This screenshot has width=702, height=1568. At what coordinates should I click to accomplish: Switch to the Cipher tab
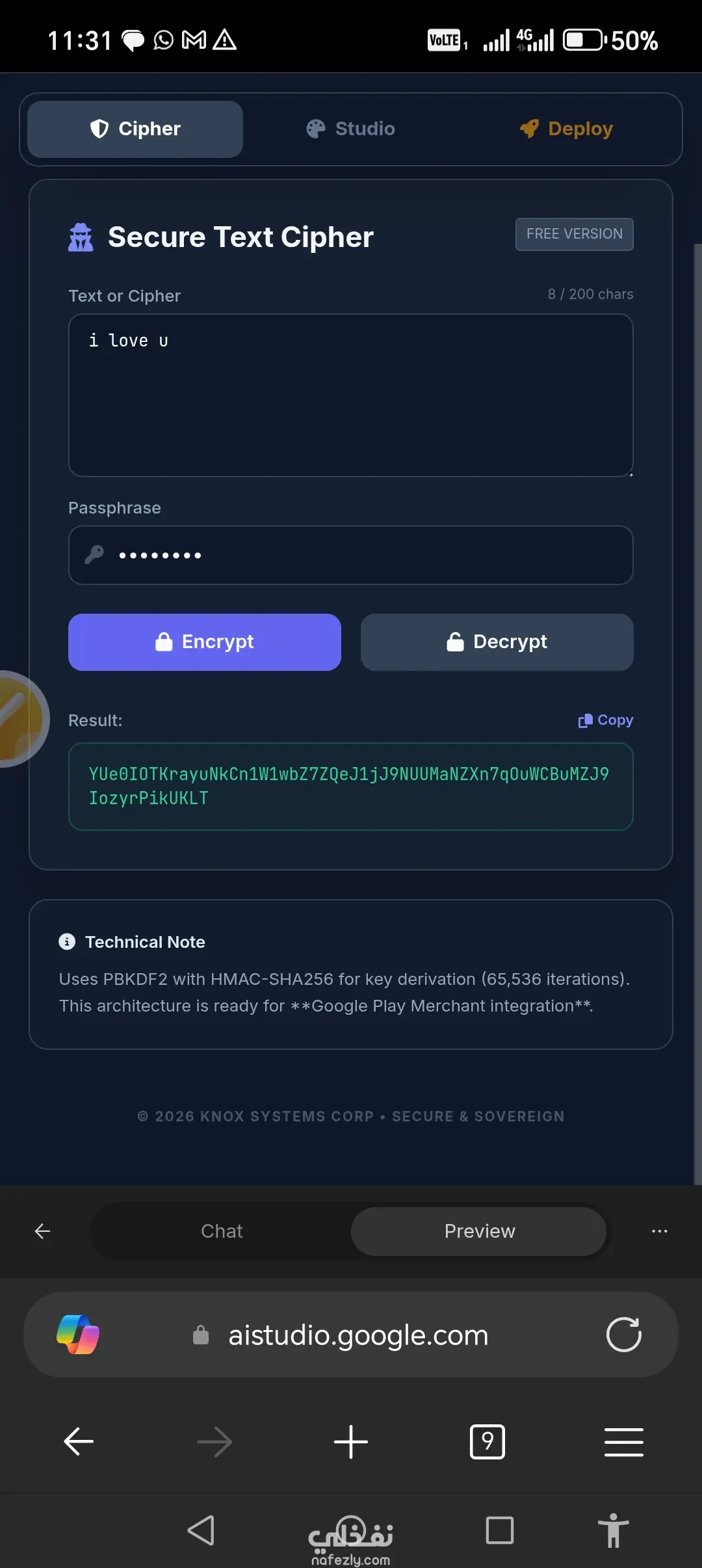135,129
